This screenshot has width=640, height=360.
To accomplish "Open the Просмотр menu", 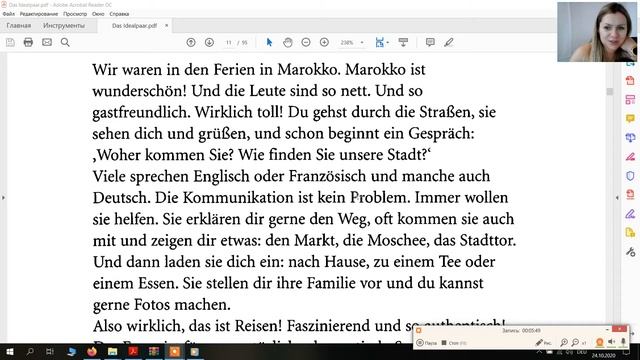I will click(75, 14).
